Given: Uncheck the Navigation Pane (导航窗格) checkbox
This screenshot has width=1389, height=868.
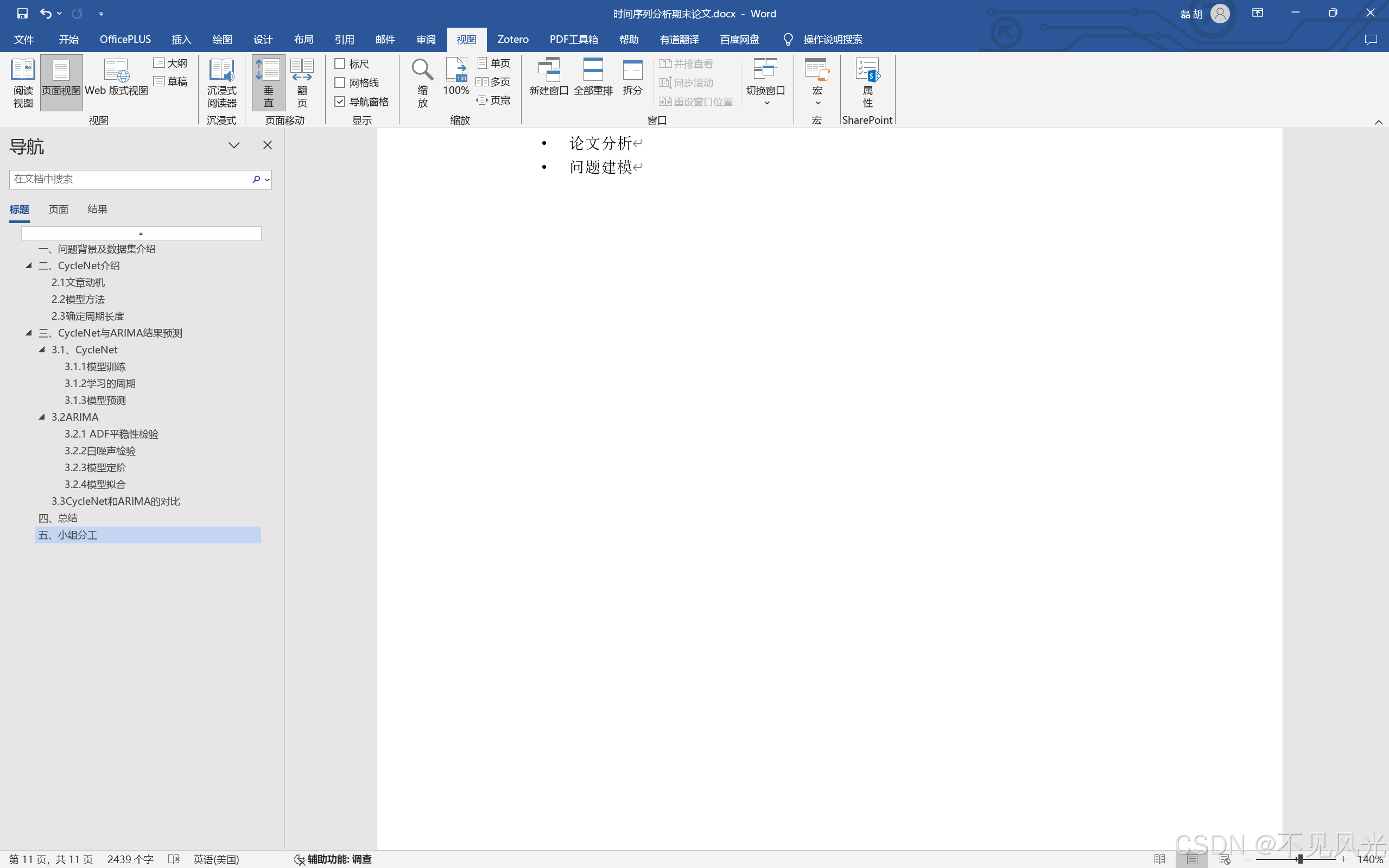Looking at the screenshot, I should click(x=340, y=102).
